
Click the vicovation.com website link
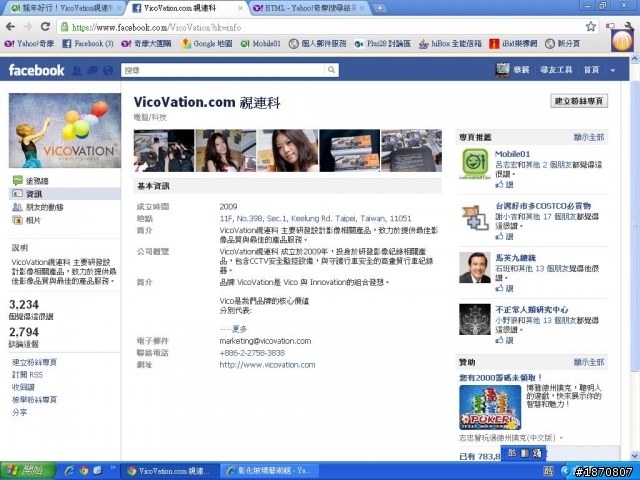pyautogui.click(x=267, y=364)
